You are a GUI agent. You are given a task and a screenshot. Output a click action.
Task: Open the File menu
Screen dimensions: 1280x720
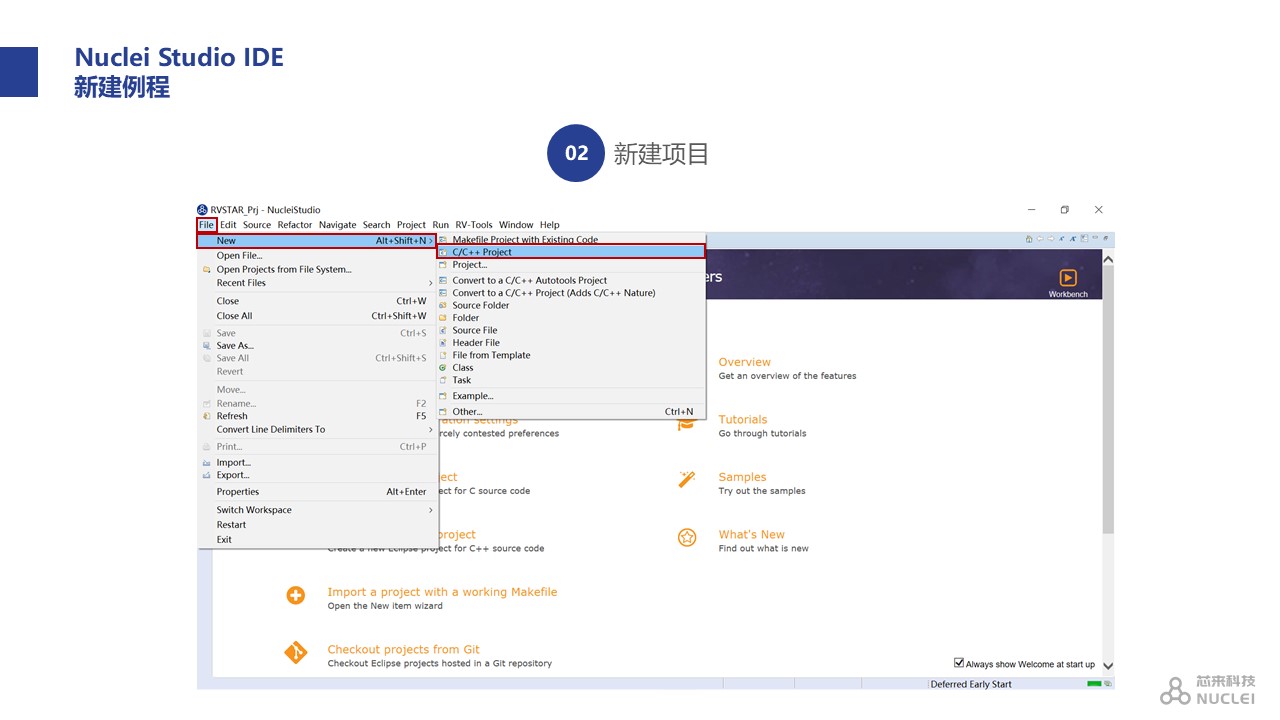(x=206, y=225)
